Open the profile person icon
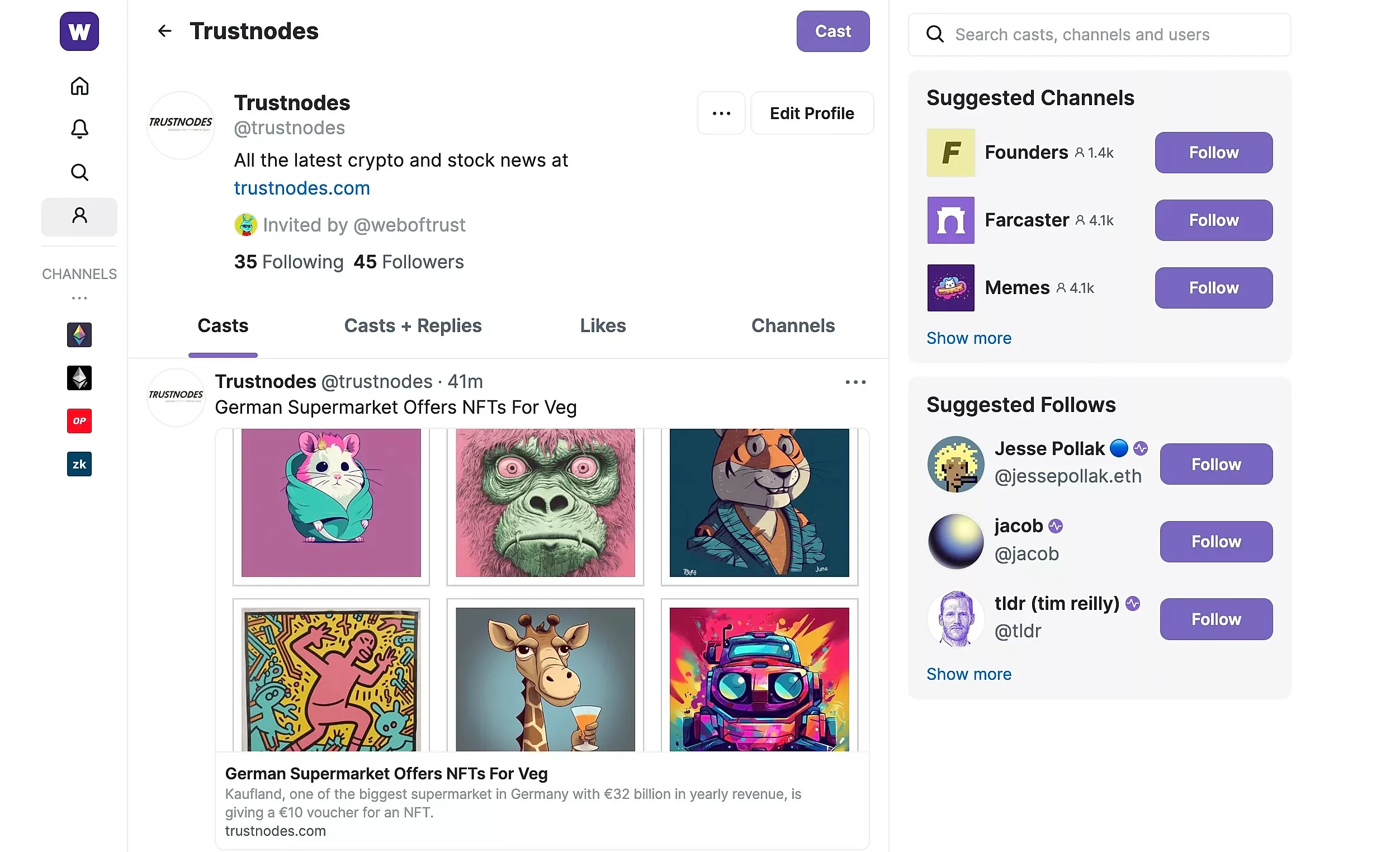The width and height of the screenshot is (1400, 852). (x=79, y=216)
